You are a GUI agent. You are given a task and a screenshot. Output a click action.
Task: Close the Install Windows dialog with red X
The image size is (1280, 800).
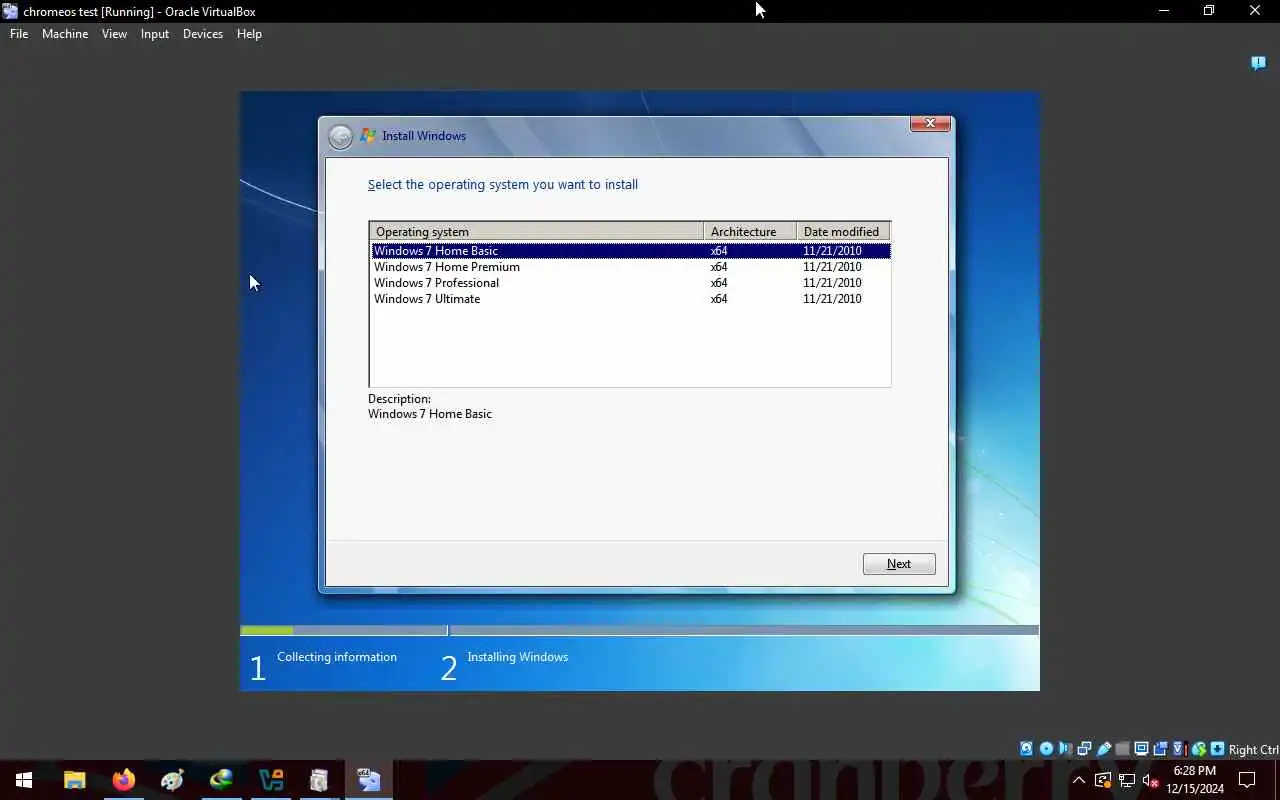click(x=930, y=123)
